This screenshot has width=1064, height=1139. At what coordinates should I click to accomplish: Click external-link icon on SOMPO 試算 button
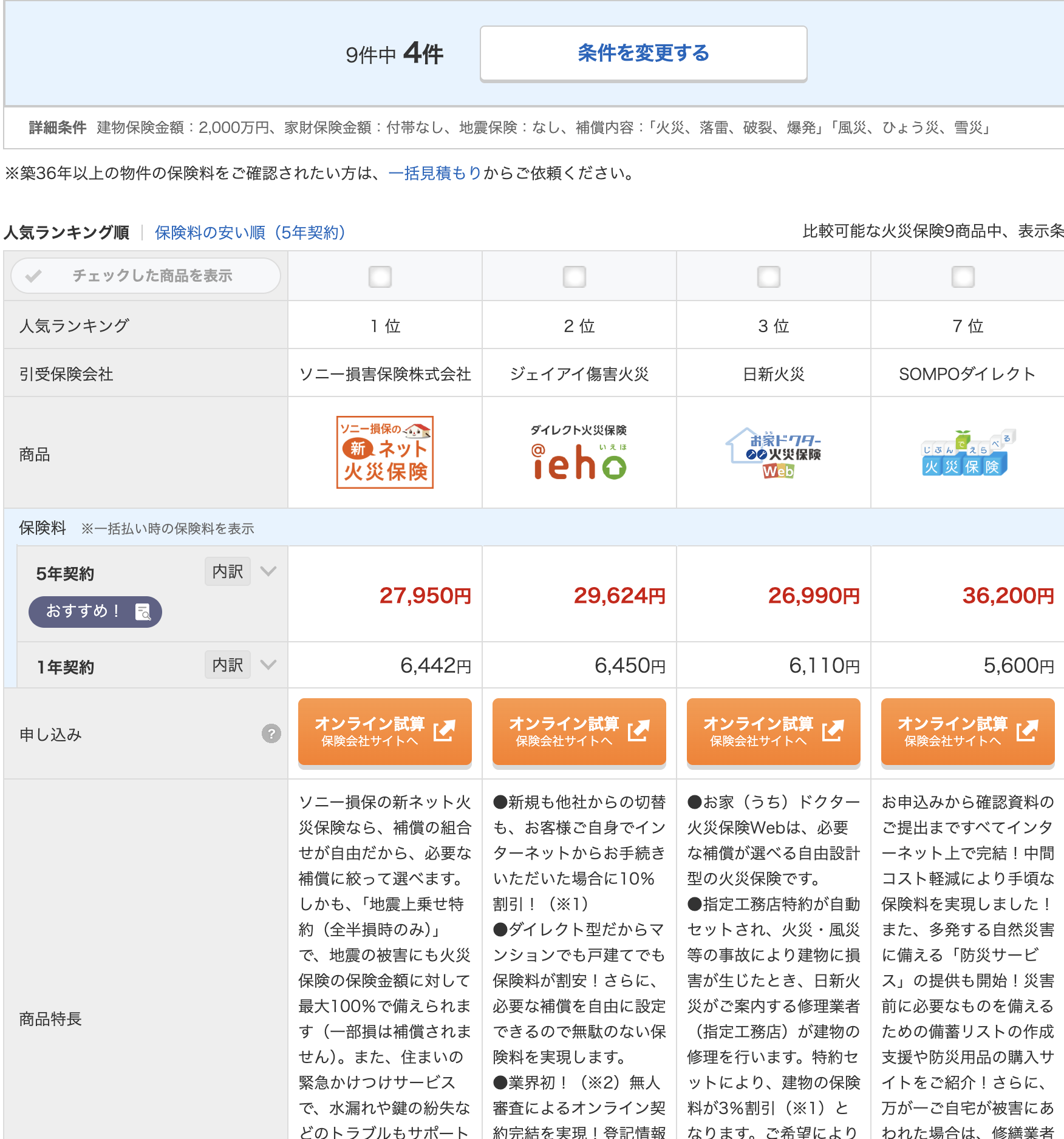click(x=1028, y=730)
